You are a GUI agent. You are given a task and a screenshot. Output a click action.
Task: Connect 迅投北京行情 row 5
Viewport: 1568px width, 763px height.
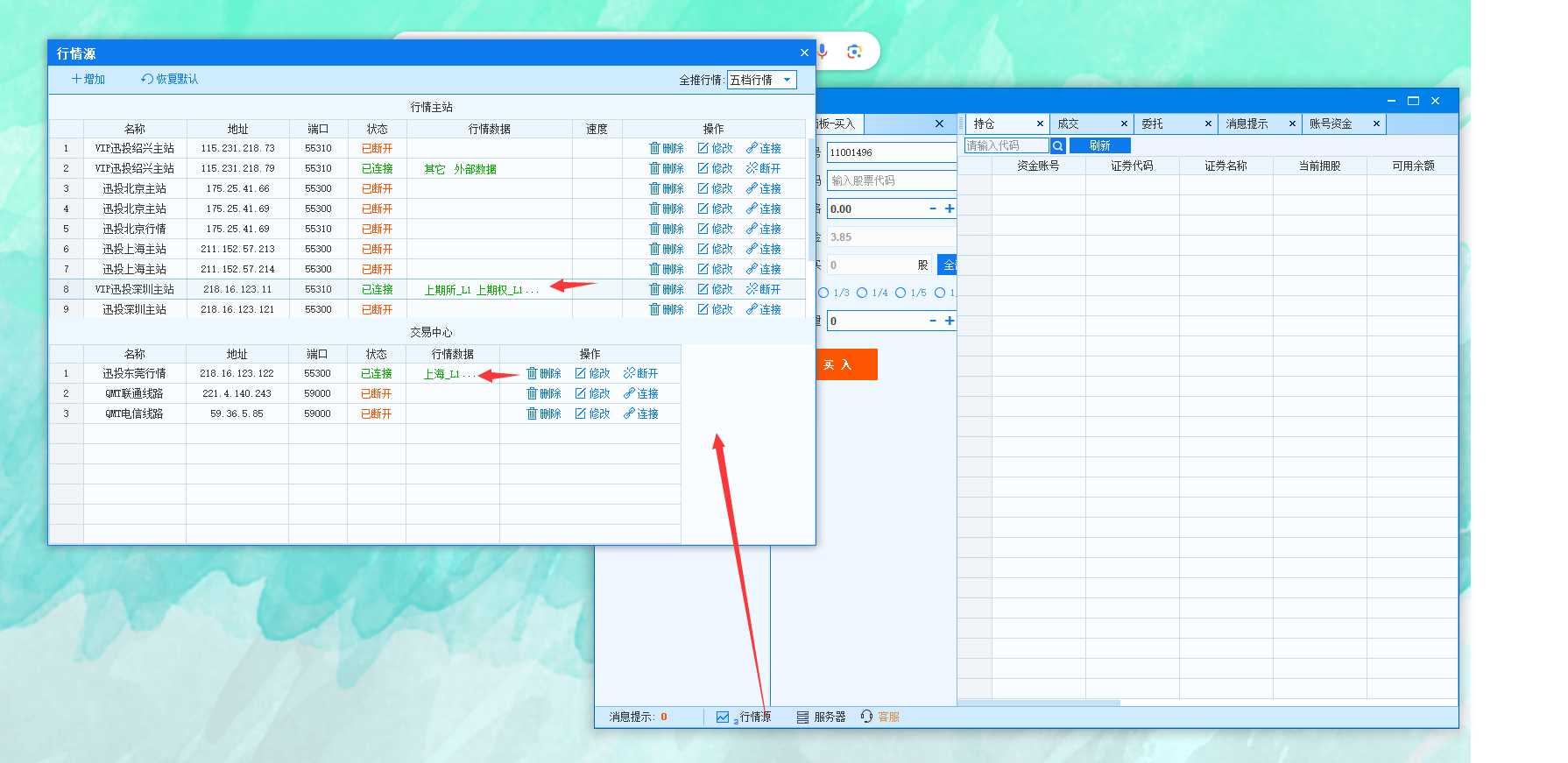[x=764, y=229]
